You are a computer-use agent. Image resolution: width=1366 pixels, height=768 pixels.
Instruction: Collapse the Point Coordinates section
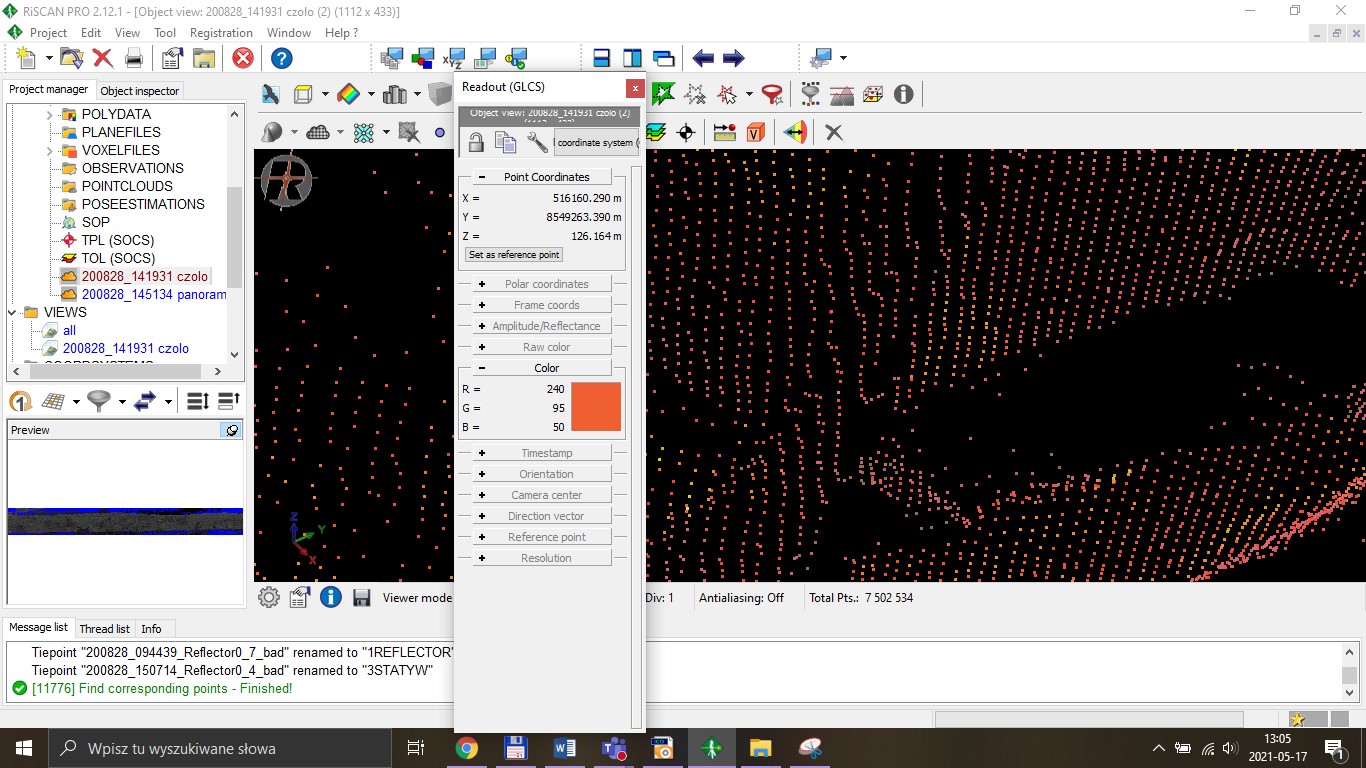click(x=482, y=177)
